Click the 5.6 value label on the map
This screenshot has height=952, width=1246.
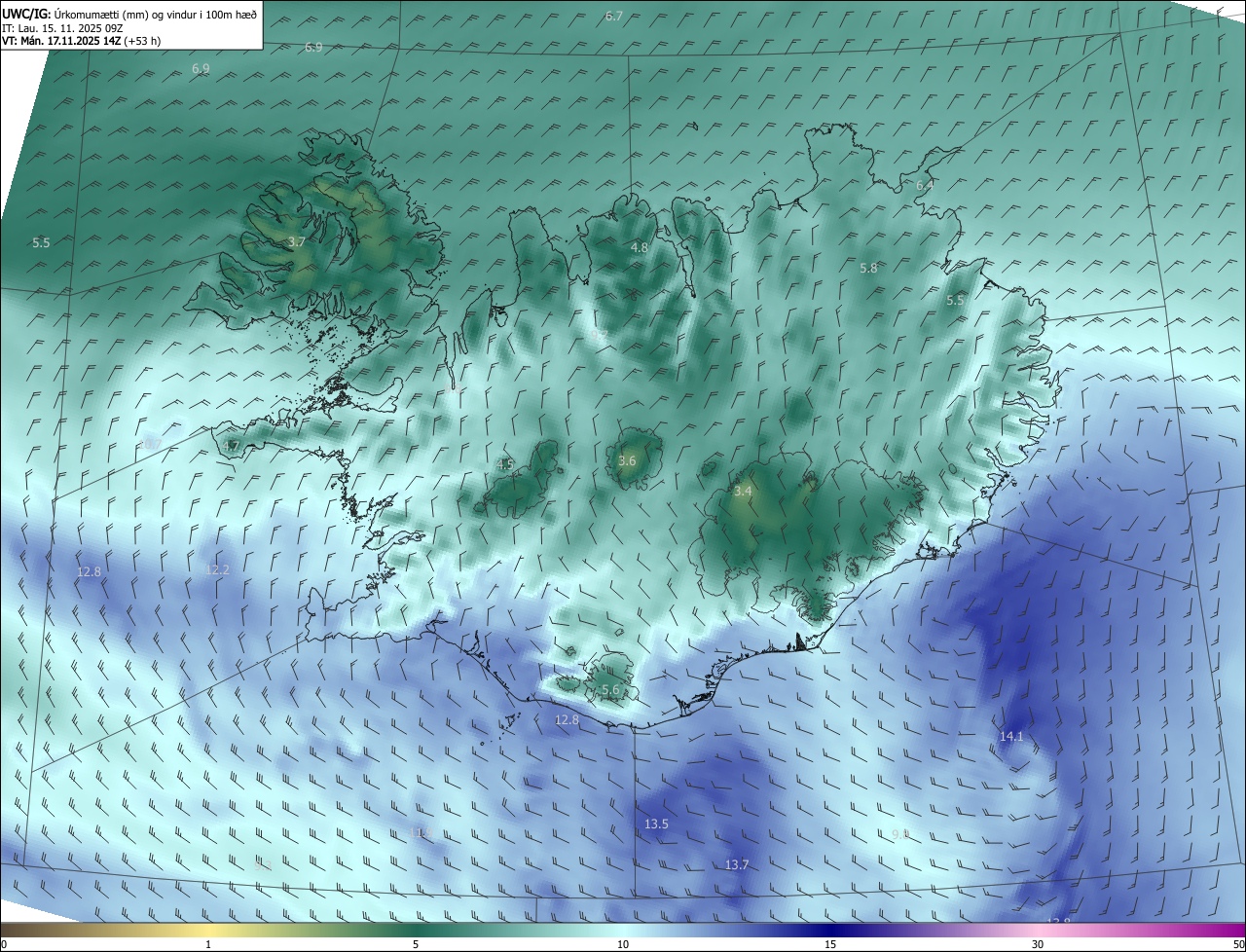tap(610, 689)
